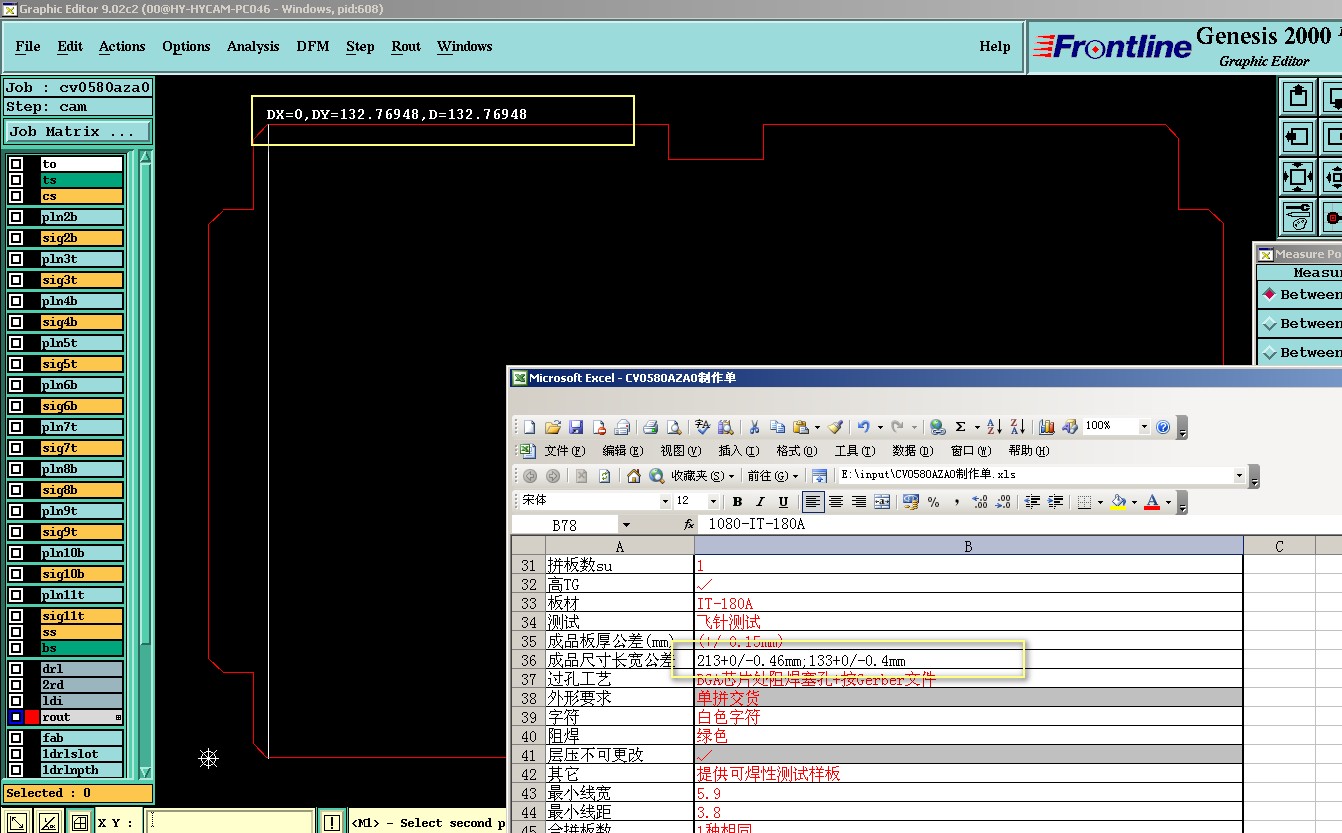Click the Excel Open folder icon
The image size is (1342, 833).
pos(553,427)
